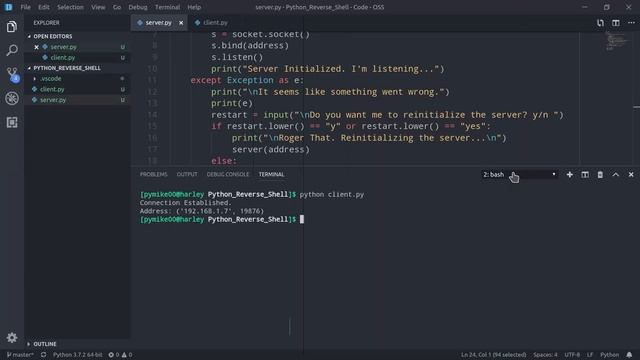
Task: Open the Debug view in activity bar
Action: [12, 98]
